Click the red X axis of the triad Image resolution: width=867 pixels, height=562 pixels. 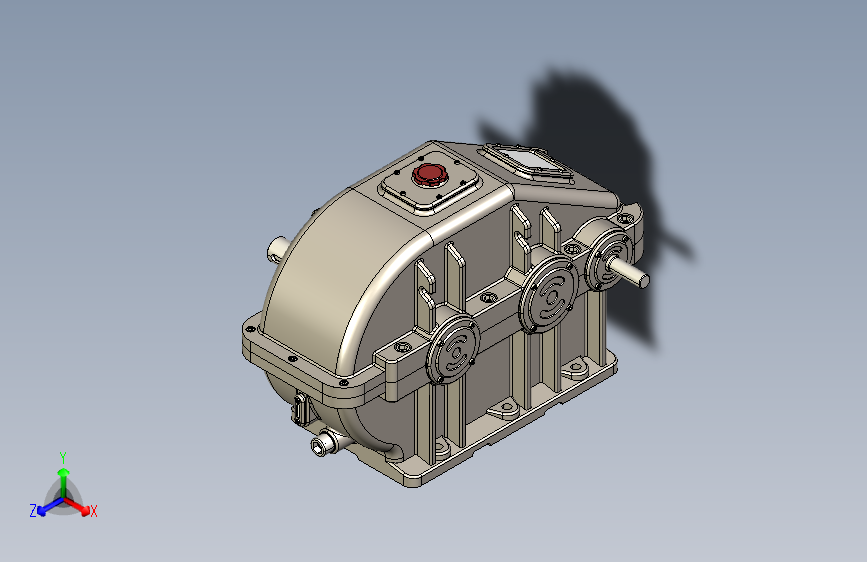79,506
